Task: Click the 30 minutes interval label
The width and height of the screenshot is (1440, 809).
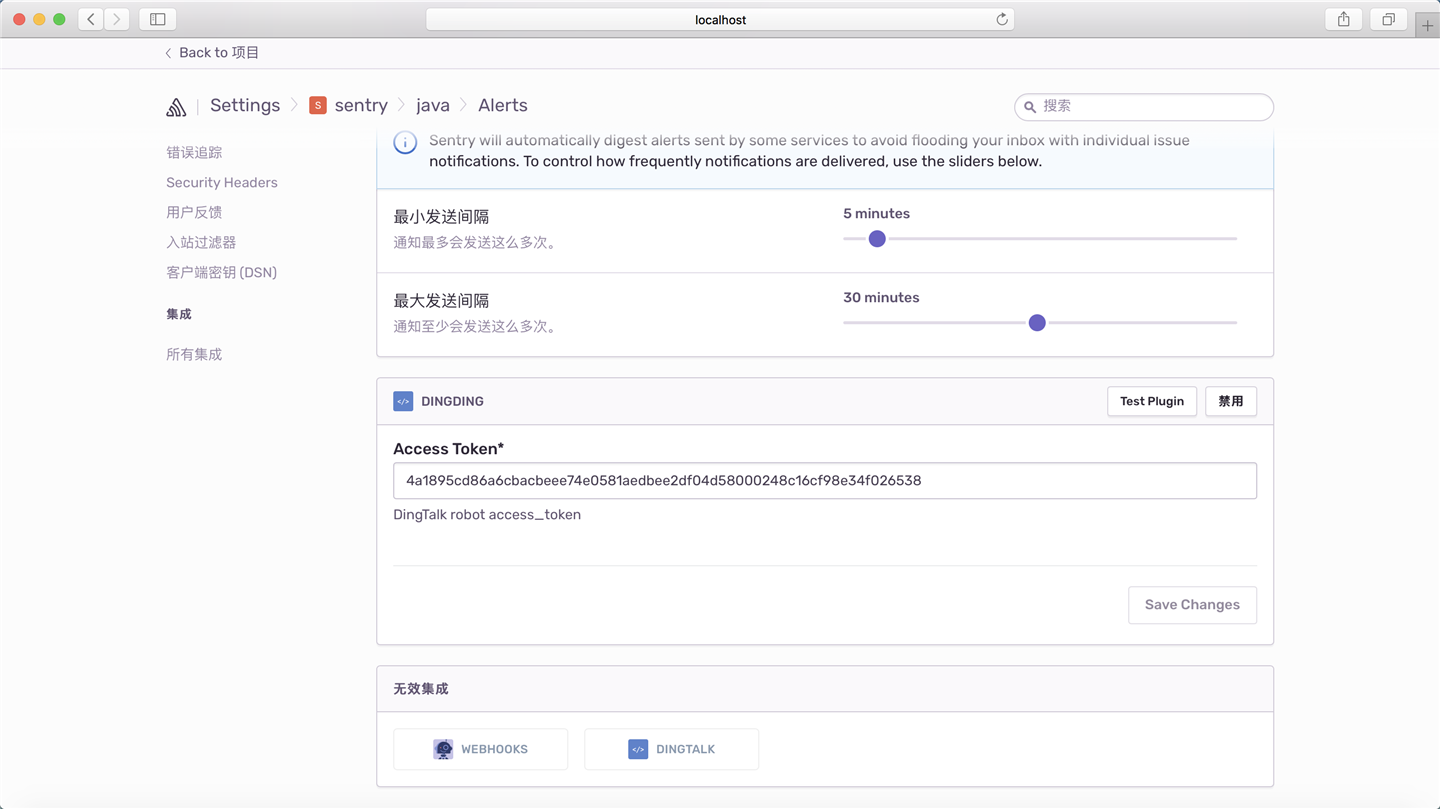Action: click(x=881, y=297)
